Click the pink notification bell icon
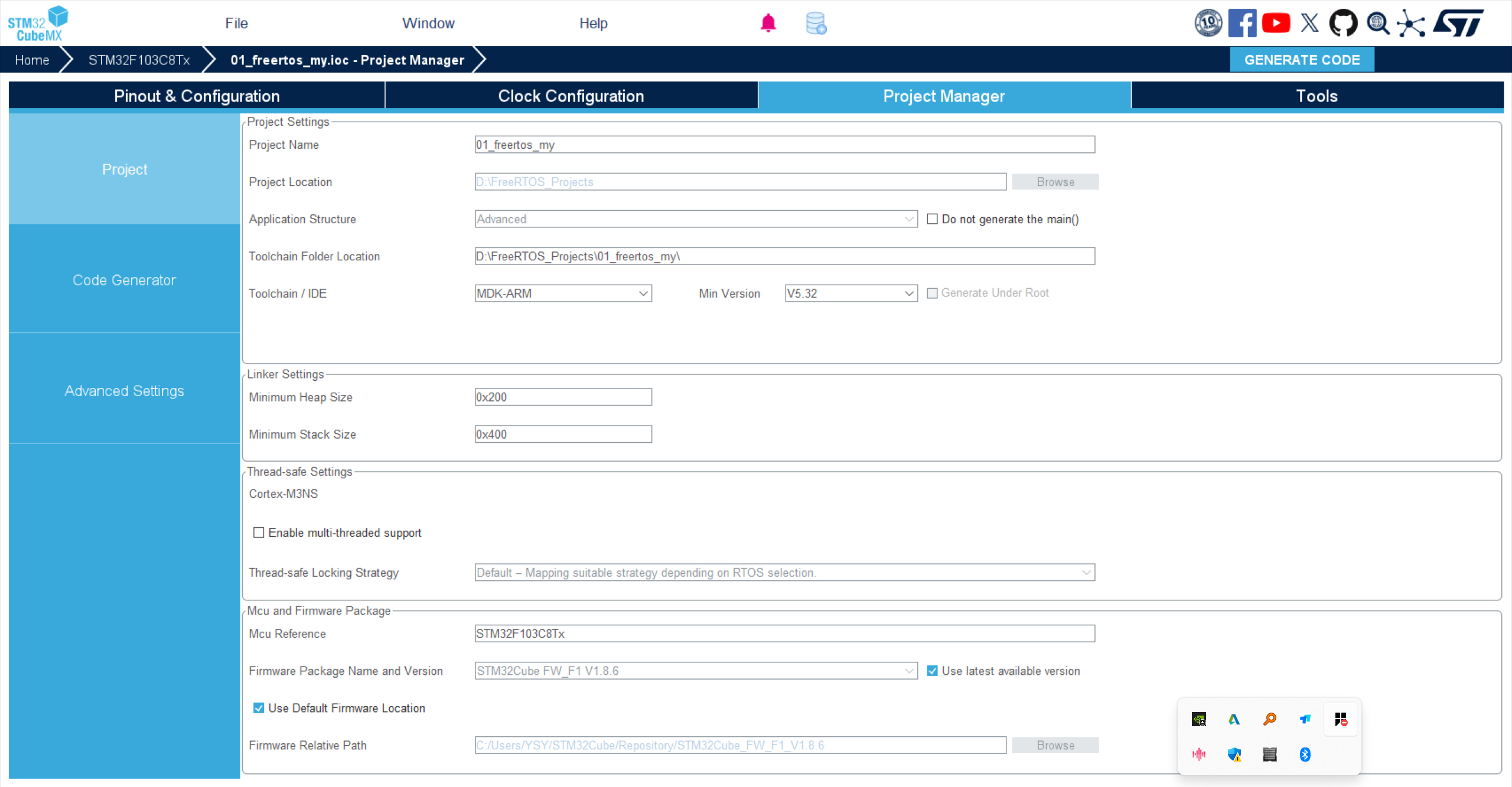 (768, 23)
